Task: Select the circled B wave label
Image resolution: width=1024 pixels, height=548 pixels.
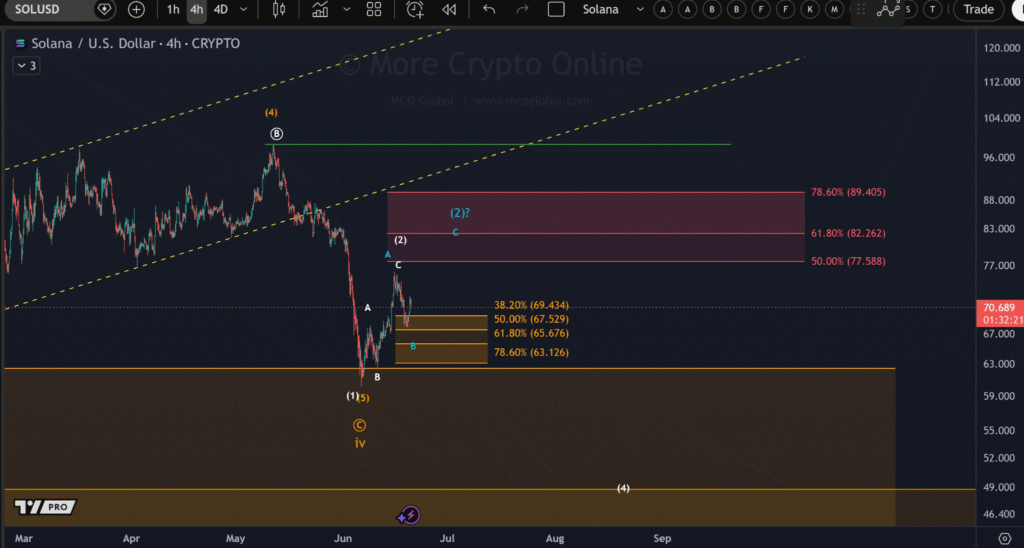Action: [276, 134]
